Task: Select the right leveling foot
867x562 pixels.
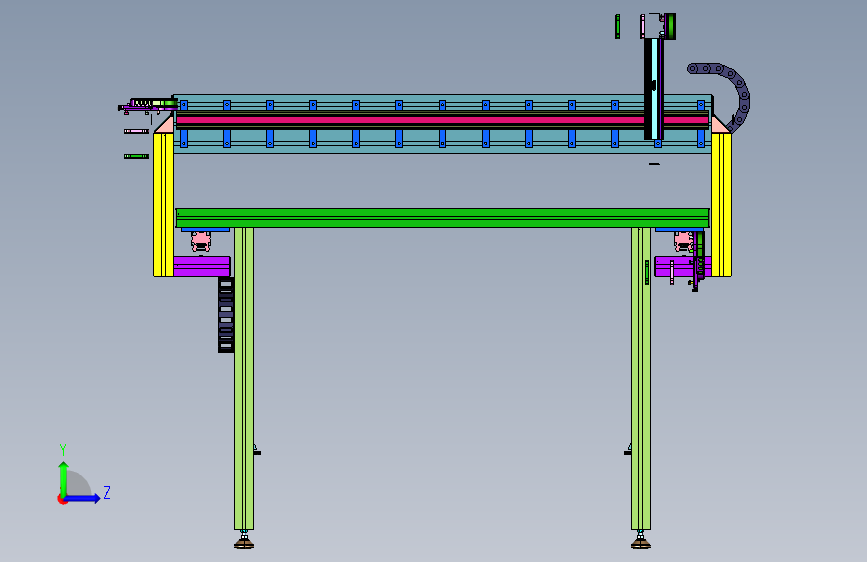Action: coord(641,540)
